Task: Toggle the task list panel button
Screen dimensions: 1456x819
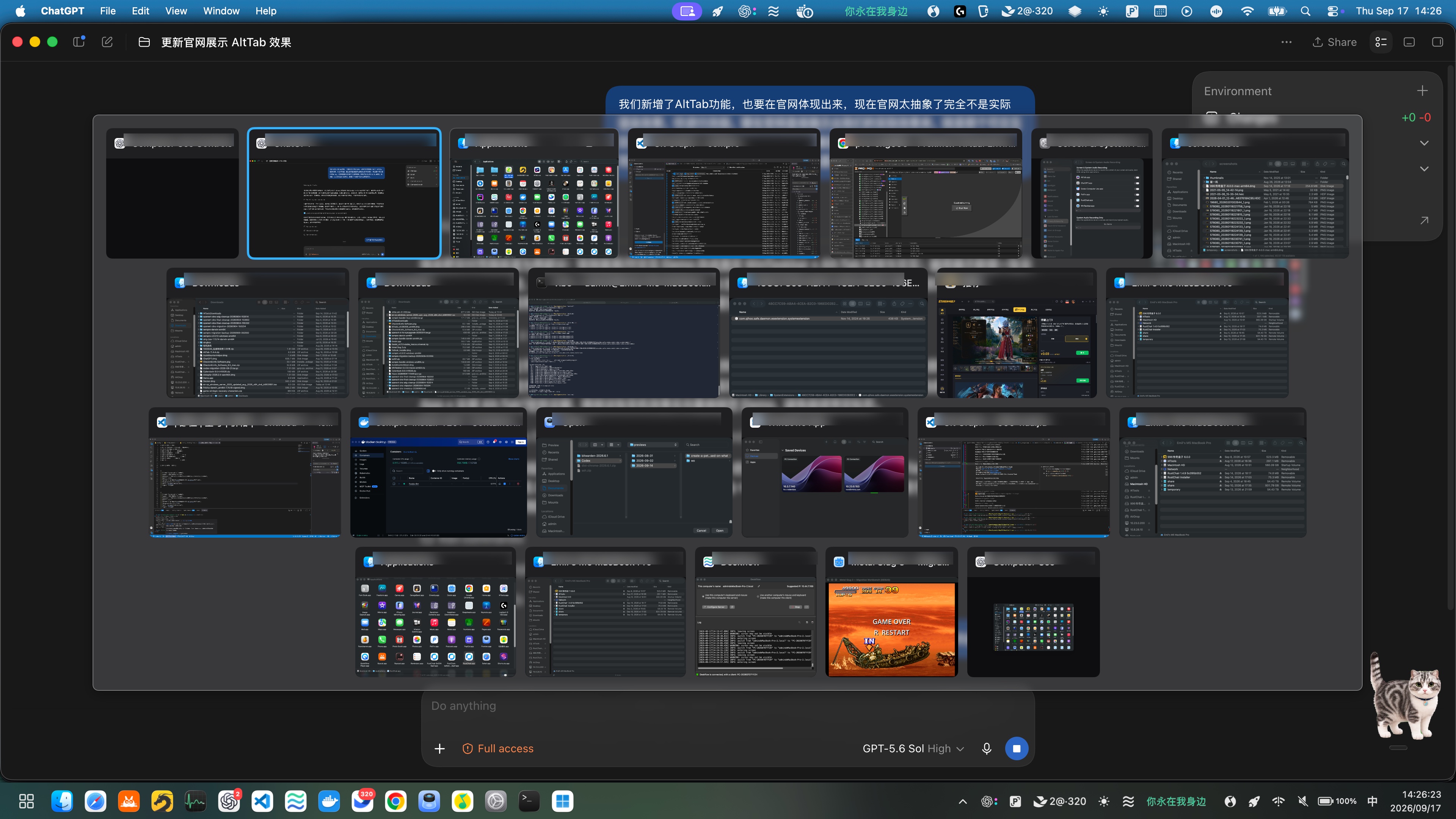Action: pos(1381,42)
